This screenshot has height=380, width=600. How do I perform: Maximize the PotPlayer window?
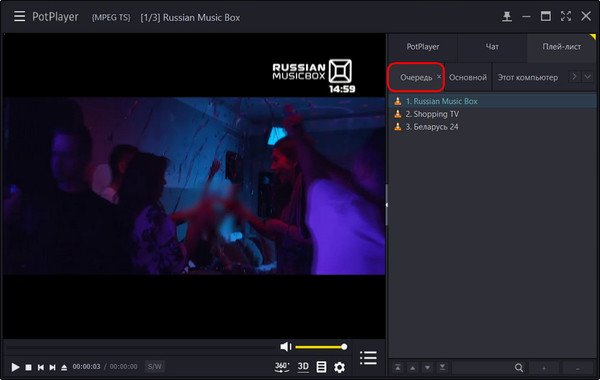pyautogui.click(x=546, y=16)
